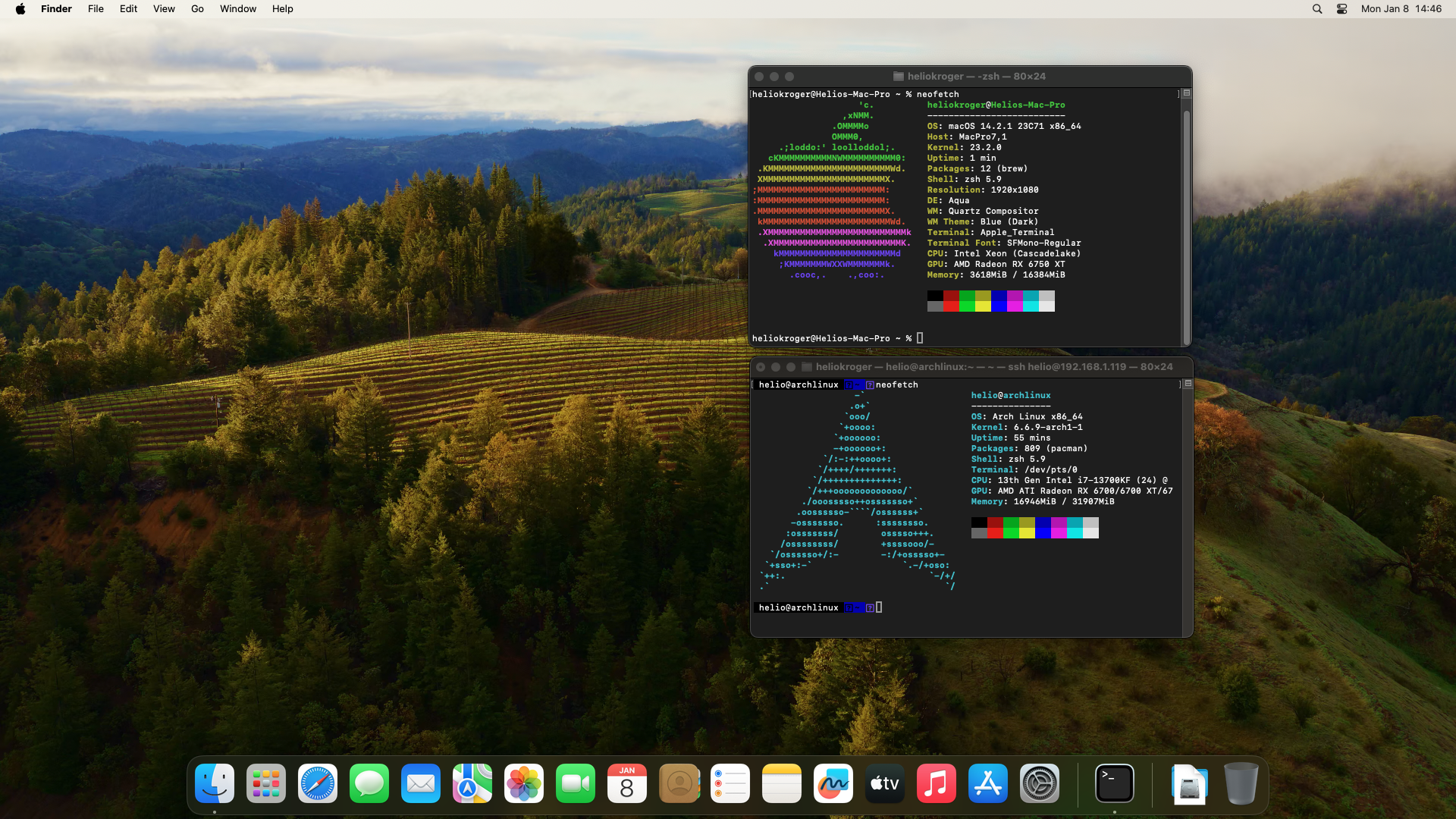Launch Safari from the Dock
Viewport: 1456px width, 819px height.
tap(318, 783)
